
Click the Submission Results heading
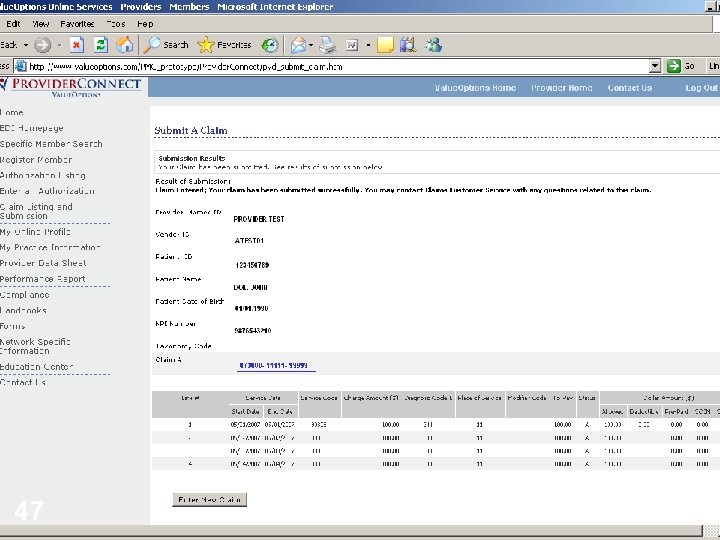191,158
